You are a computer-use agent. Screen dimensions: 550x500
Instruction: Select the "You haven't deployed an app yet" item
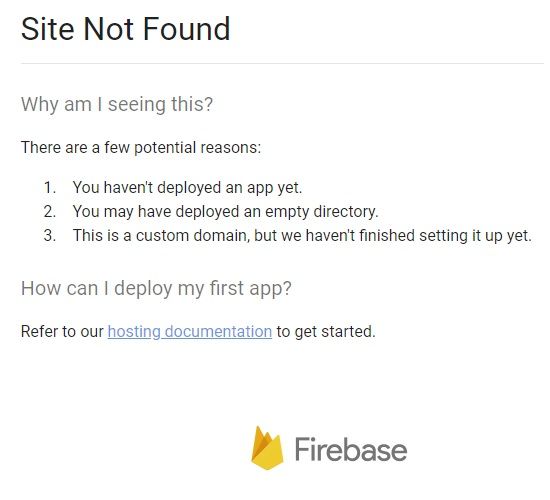(x=187, y=188)
